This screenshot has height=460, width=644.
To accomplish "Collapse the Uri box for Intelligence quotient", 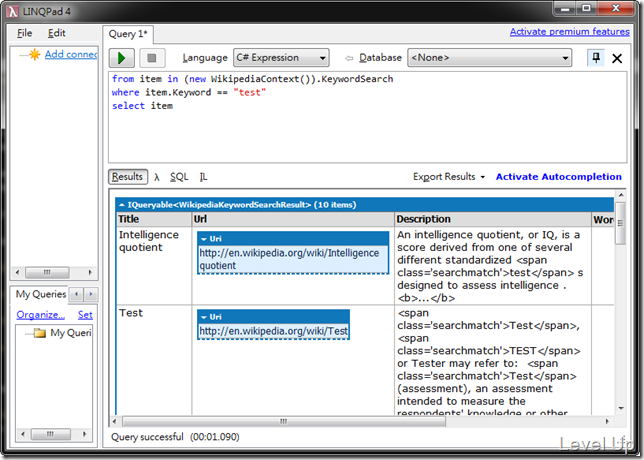I will pyautogui.click(x=204, y=239).
